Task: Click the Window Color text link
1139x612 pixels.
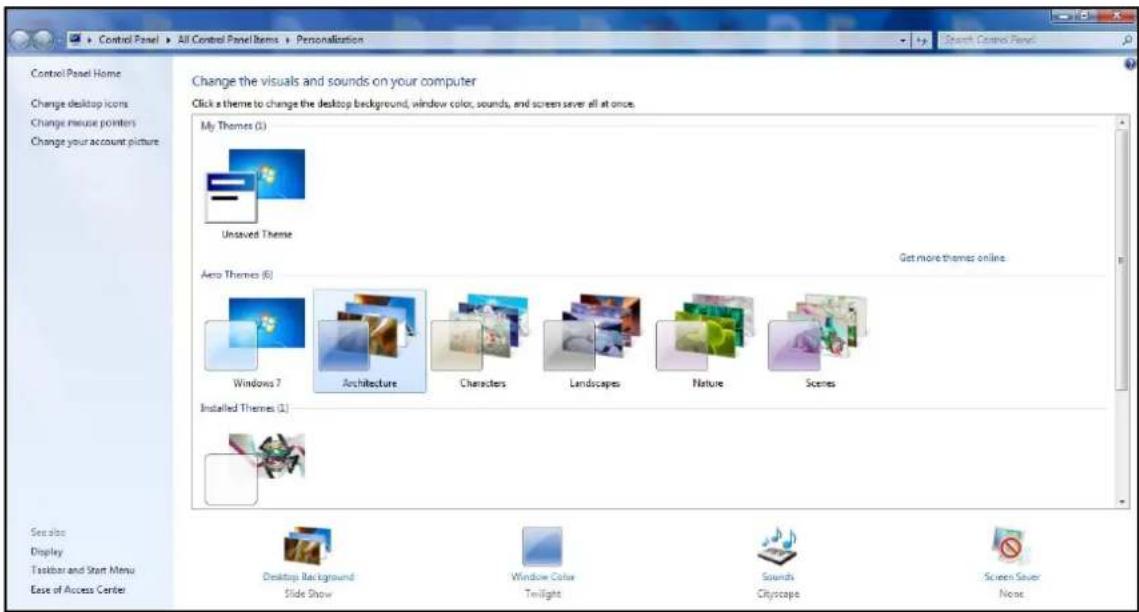Action: 543,577
